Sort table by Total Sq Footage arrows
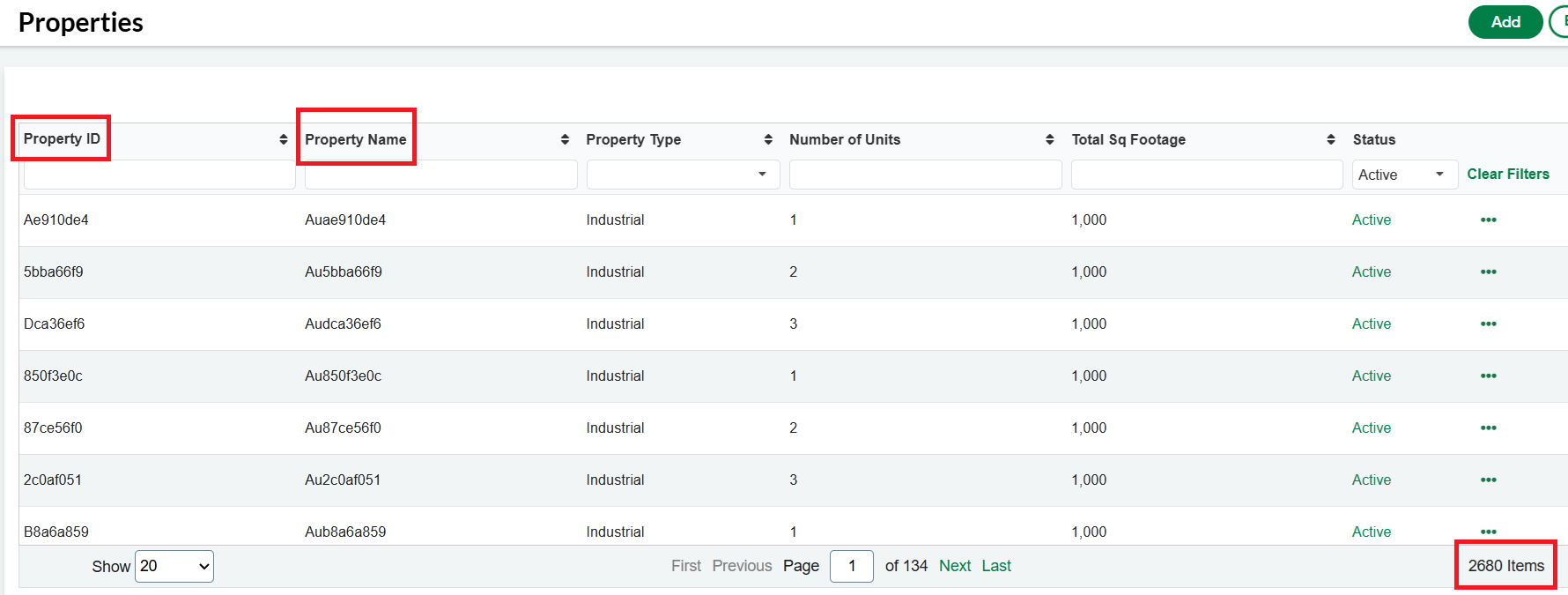The image size is (1568, 595). click(x=1330, y=139)
